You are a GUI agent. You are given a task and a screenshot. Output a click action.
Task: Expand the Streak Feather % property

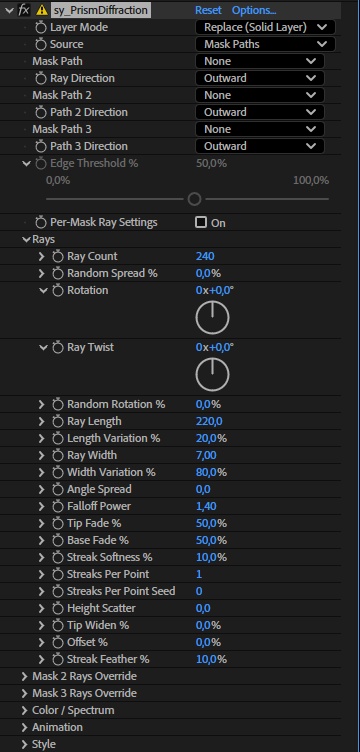tap(42, 659)
